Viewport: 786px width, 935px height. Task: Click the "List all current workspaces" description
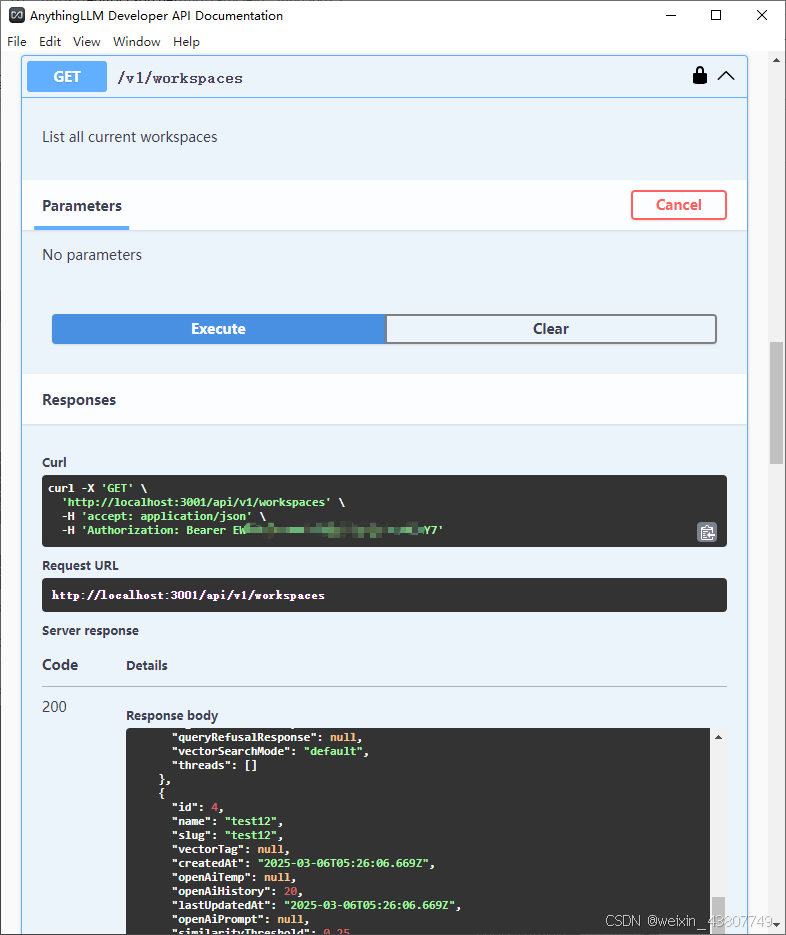tap(129, 137)
